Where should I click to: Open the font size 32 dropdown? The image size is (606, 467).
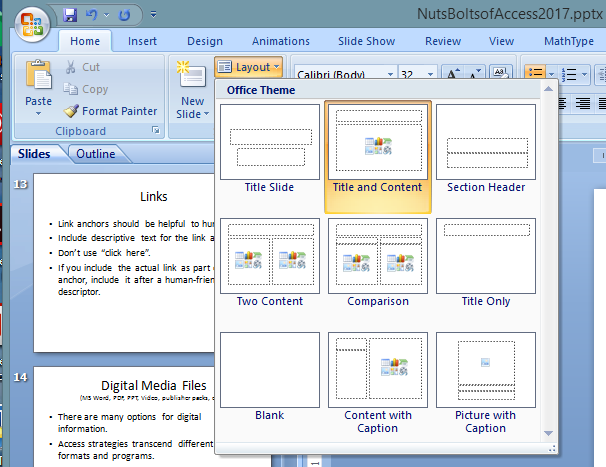coord(430,74)
